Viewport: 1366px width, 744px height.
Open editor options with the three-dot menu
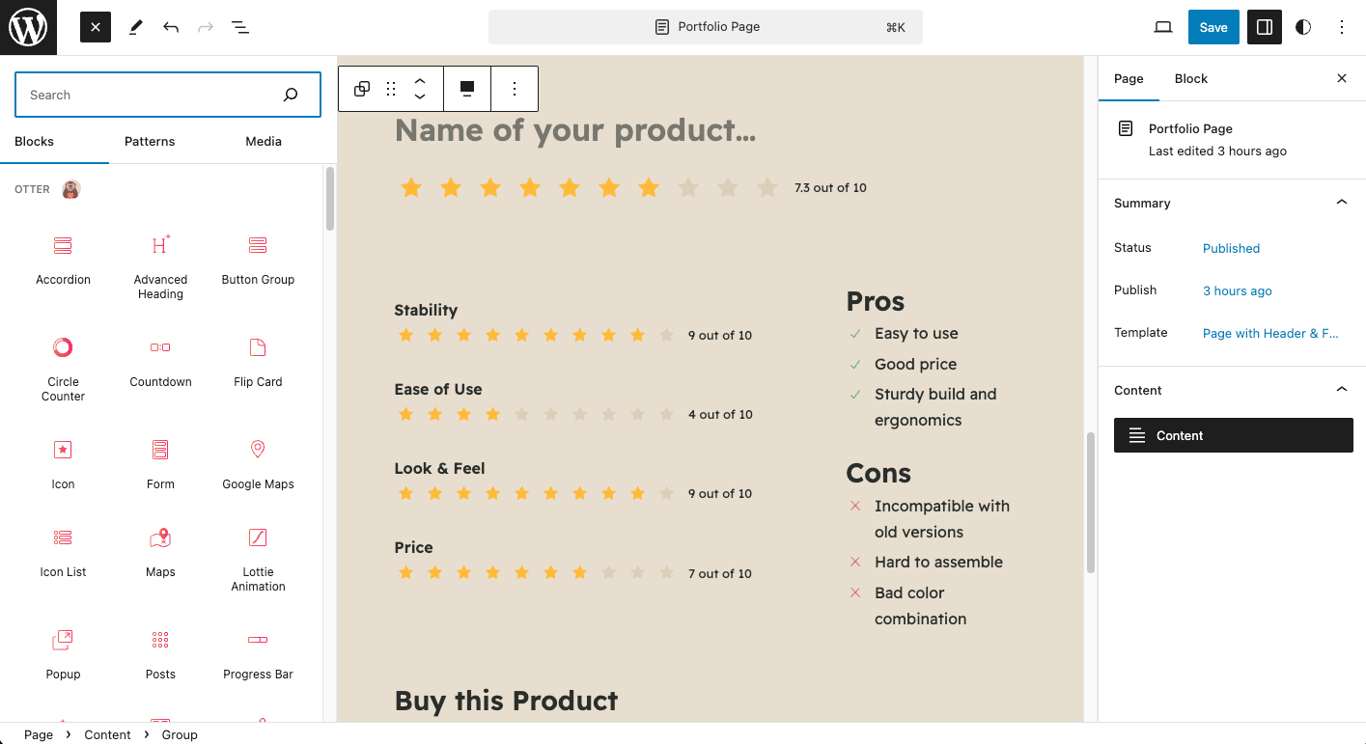(1342, 27)
